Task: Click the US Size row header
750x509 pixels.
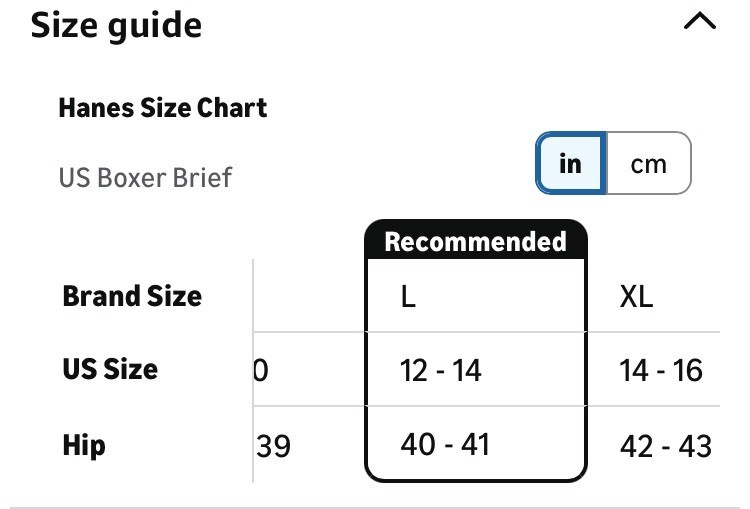Action: (x=110, y=369)
